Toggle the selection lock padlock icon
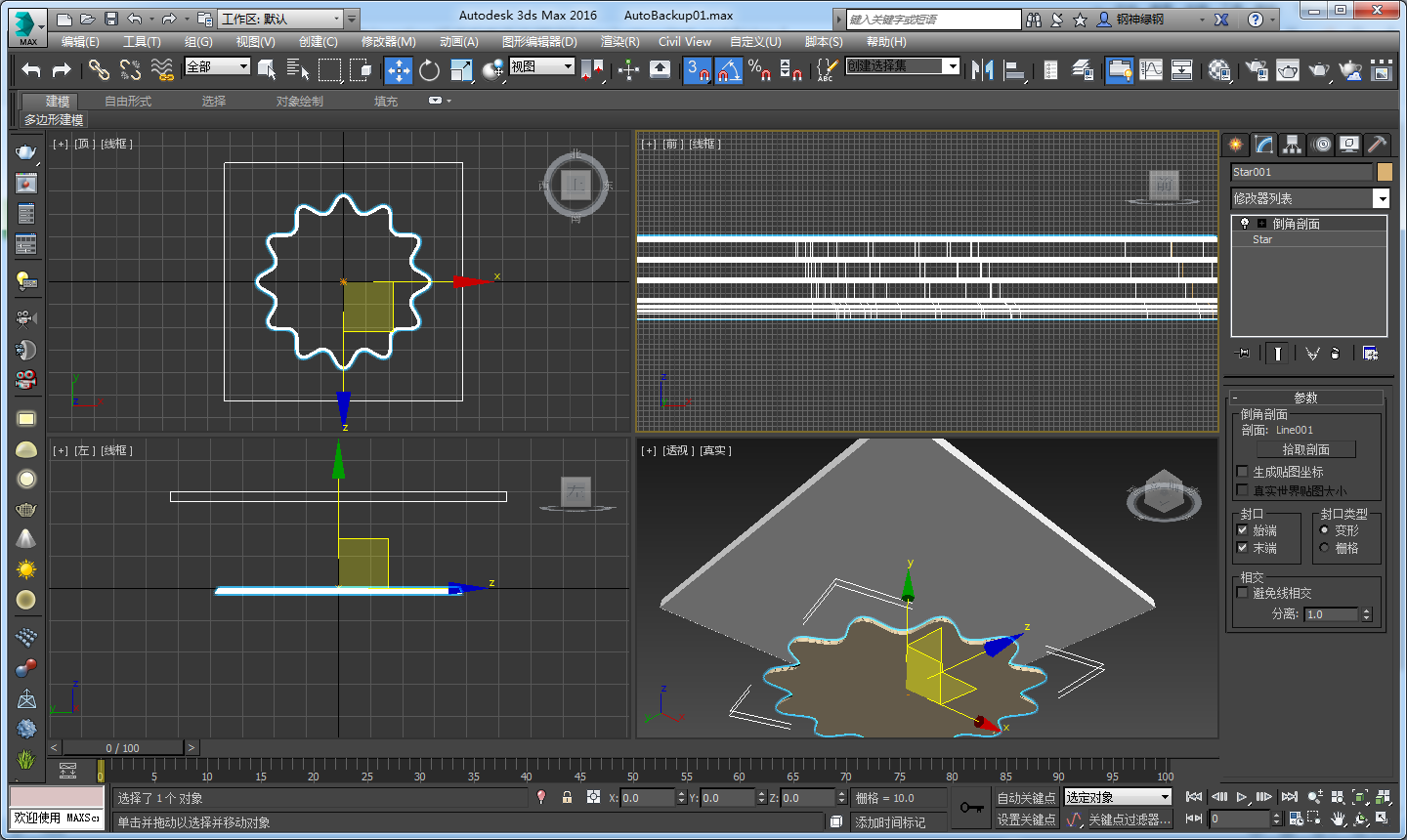Screen dimensions: 1407x840 click(x=567, y=797)
